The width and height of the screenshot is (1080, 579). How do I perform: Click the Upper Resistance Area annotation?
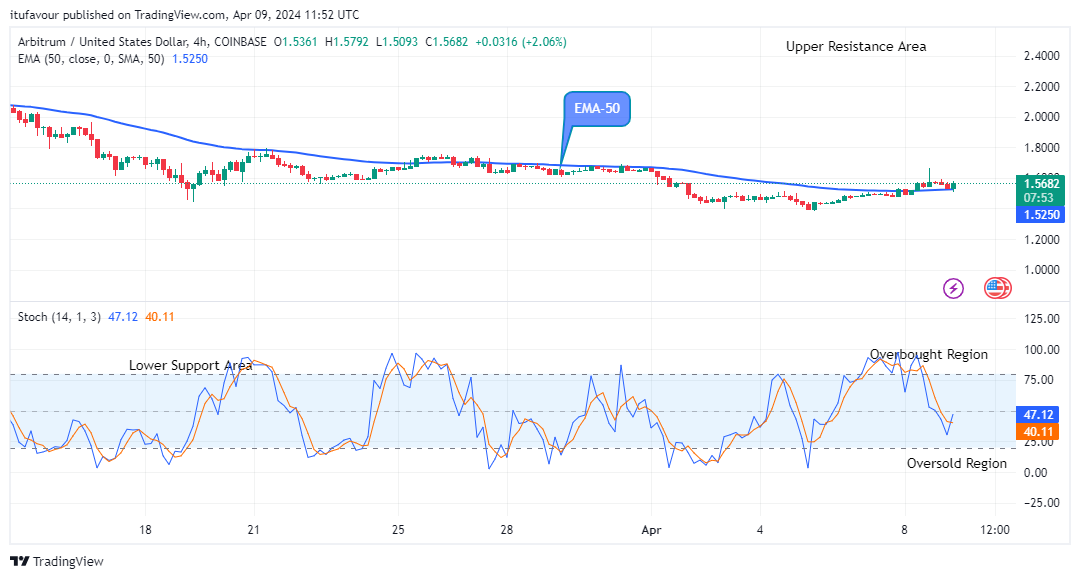856,46
